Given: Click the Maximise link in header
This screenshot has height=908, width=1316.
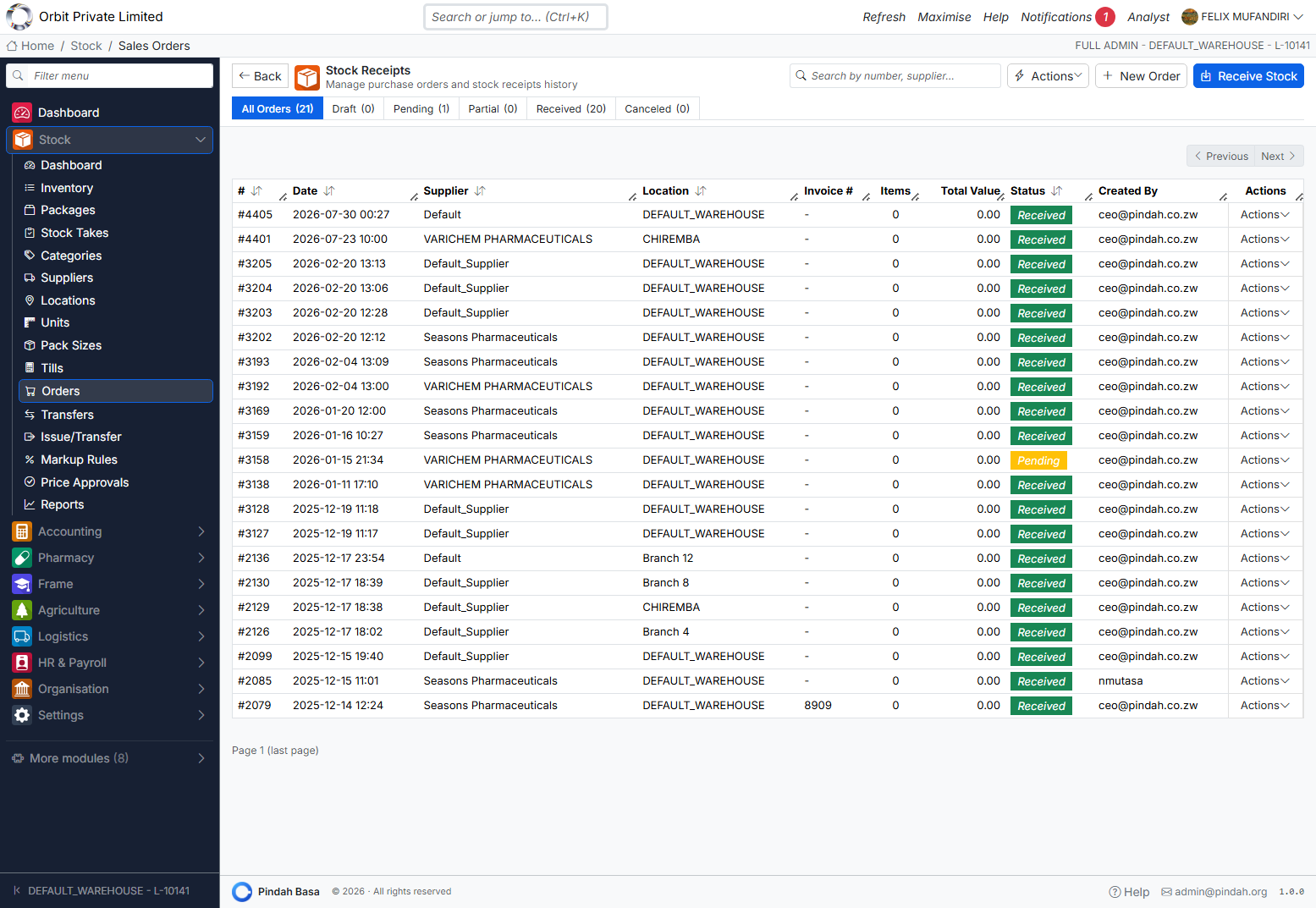Looking at the screenshot, I should (x=944, y=17).
